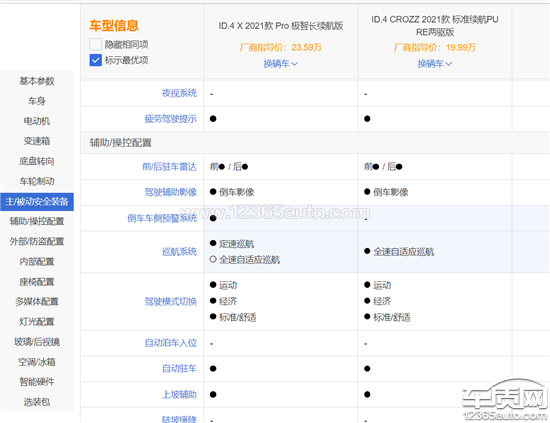Click 倒车车侧预警系统 link

tap(162, 218)
